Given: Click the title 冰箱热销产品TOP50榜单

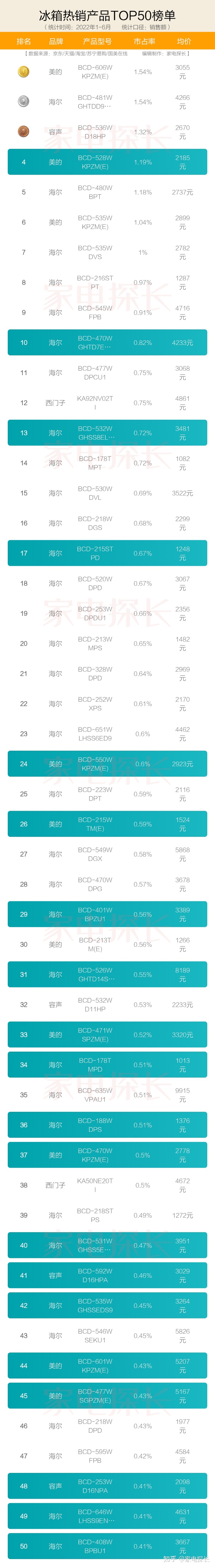Looking at the screenshot, I should coord(107,15).
